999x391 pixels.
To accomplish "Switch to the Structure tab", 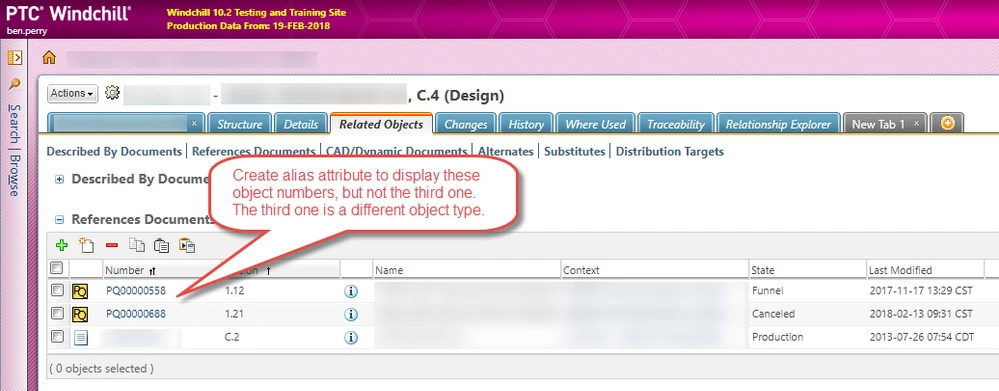I will [x=240, y=124].
